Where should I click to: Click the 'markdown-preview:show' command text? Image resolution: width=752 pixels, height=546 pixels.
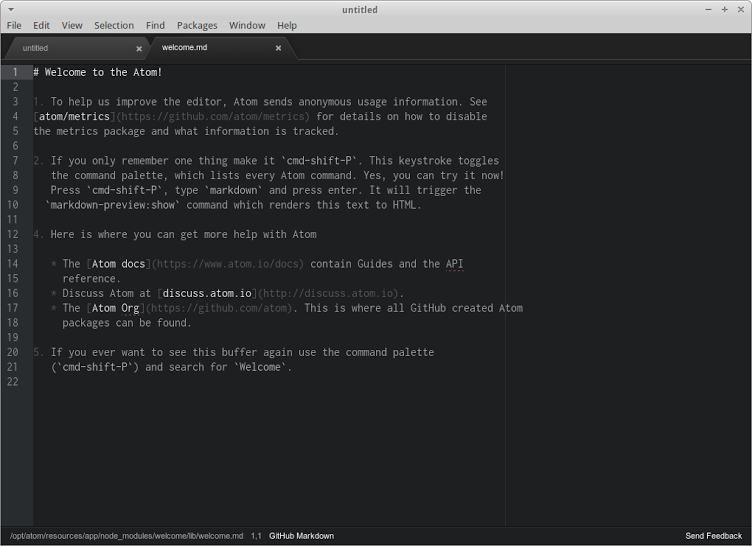(113, 205)
